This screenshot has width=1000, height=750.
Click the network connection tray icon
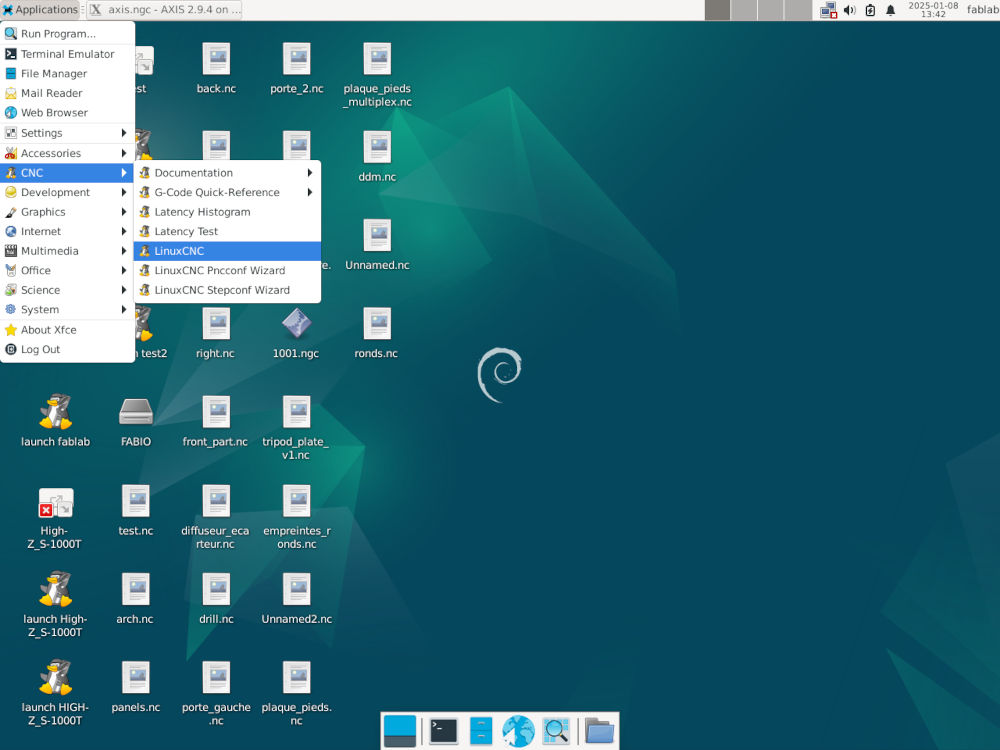pos(828,10)
